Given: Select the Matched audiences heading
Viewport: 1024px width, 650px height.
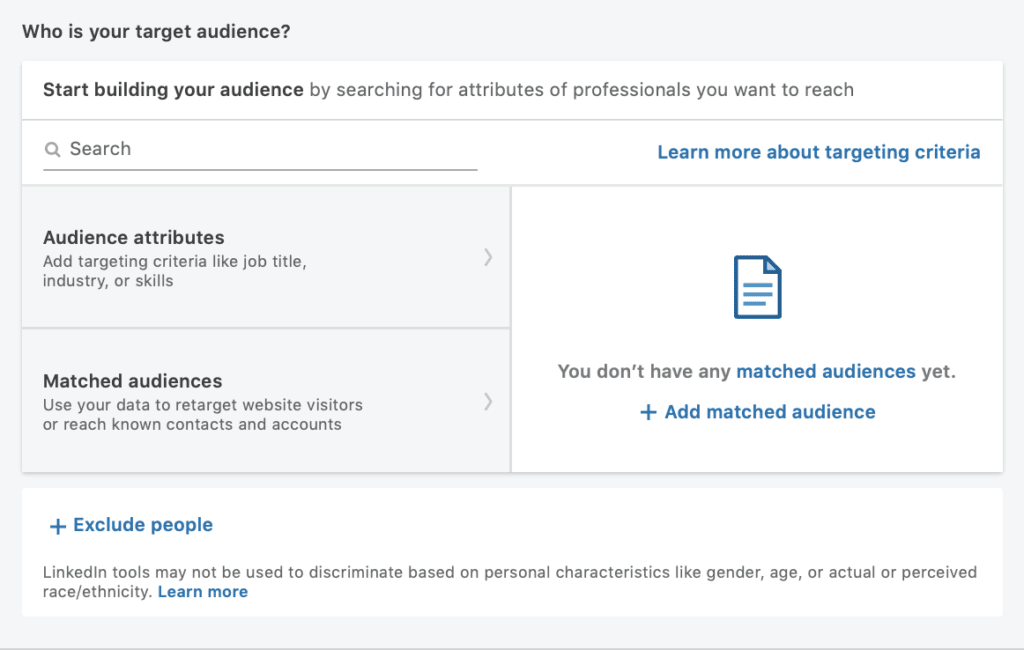Looking at the screenshot, I should pyautogui.click(x=132, y=381).
